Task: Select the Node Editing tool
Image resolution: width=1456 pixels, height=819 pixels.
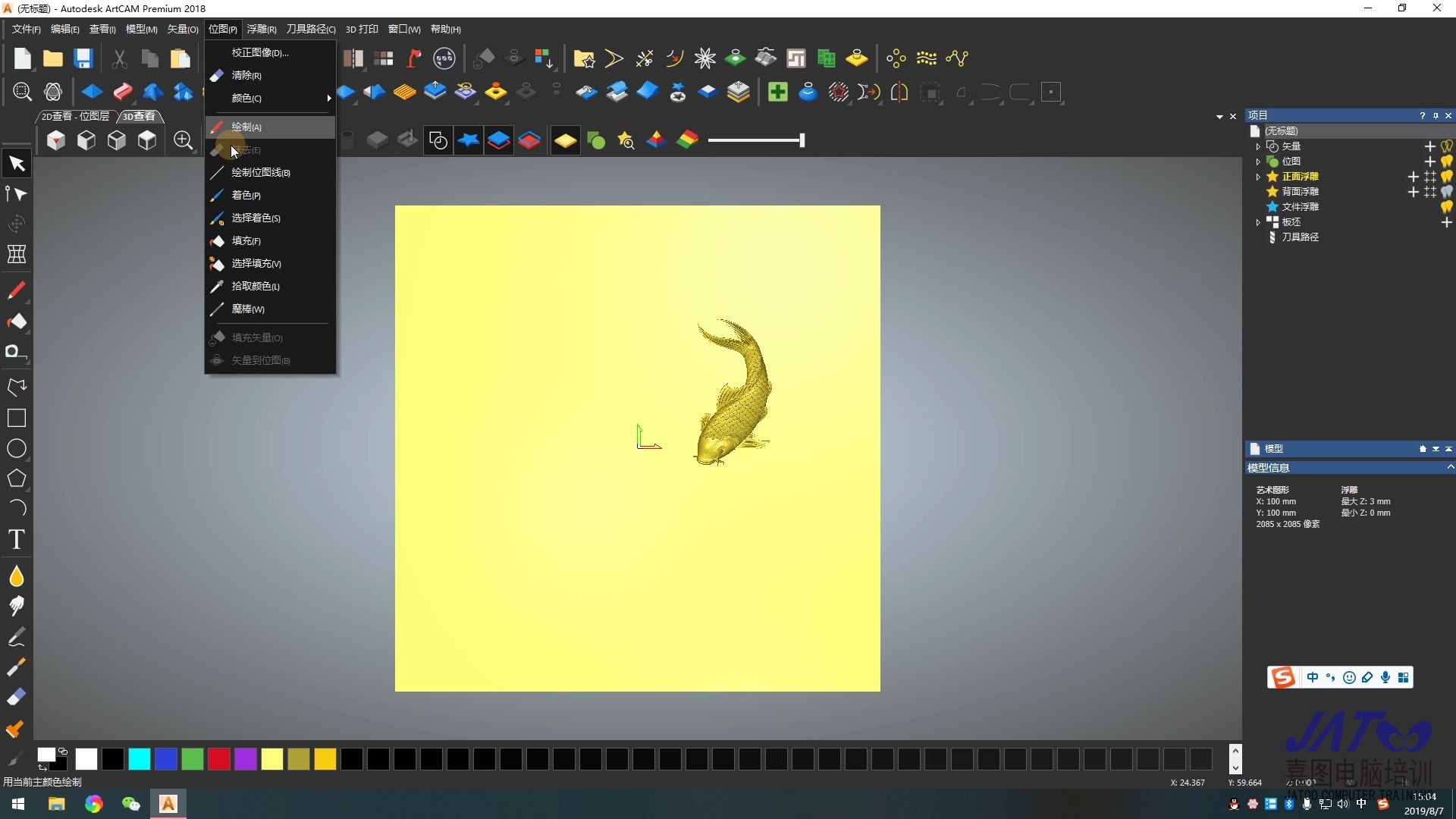Action: tap(17, 194)
